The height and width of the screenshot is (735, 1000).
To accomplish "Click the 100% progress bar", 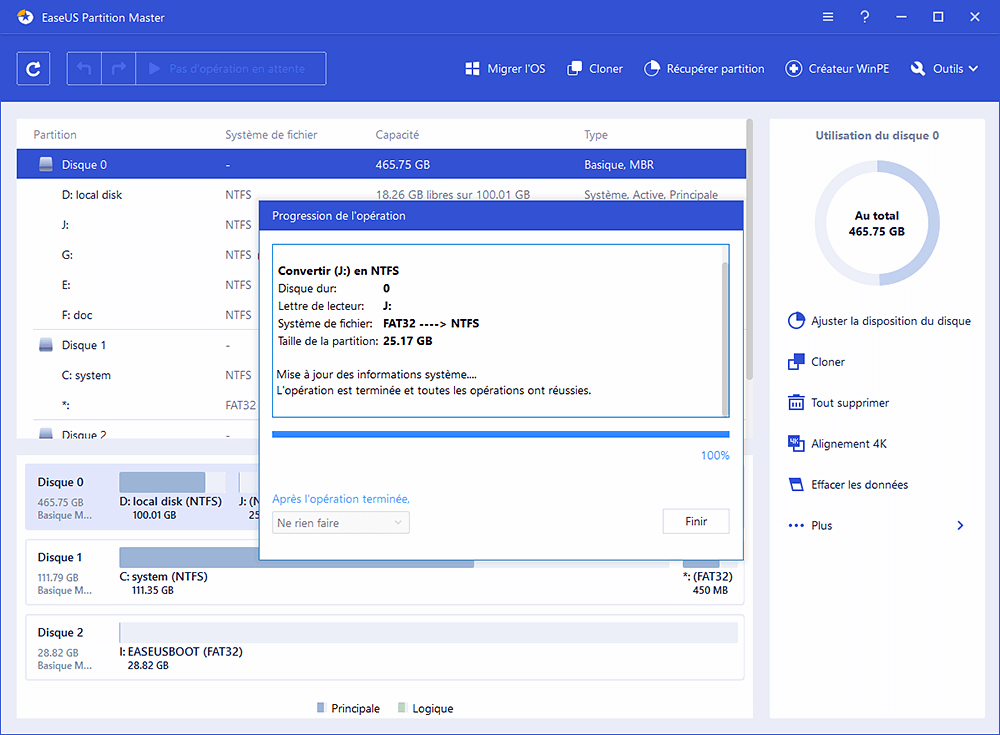I will 501,434.
